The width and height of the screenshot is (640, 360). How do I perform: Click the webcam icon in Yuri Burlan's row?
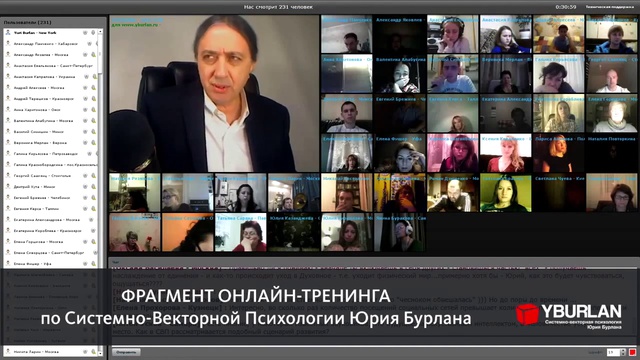click(85, 33)
